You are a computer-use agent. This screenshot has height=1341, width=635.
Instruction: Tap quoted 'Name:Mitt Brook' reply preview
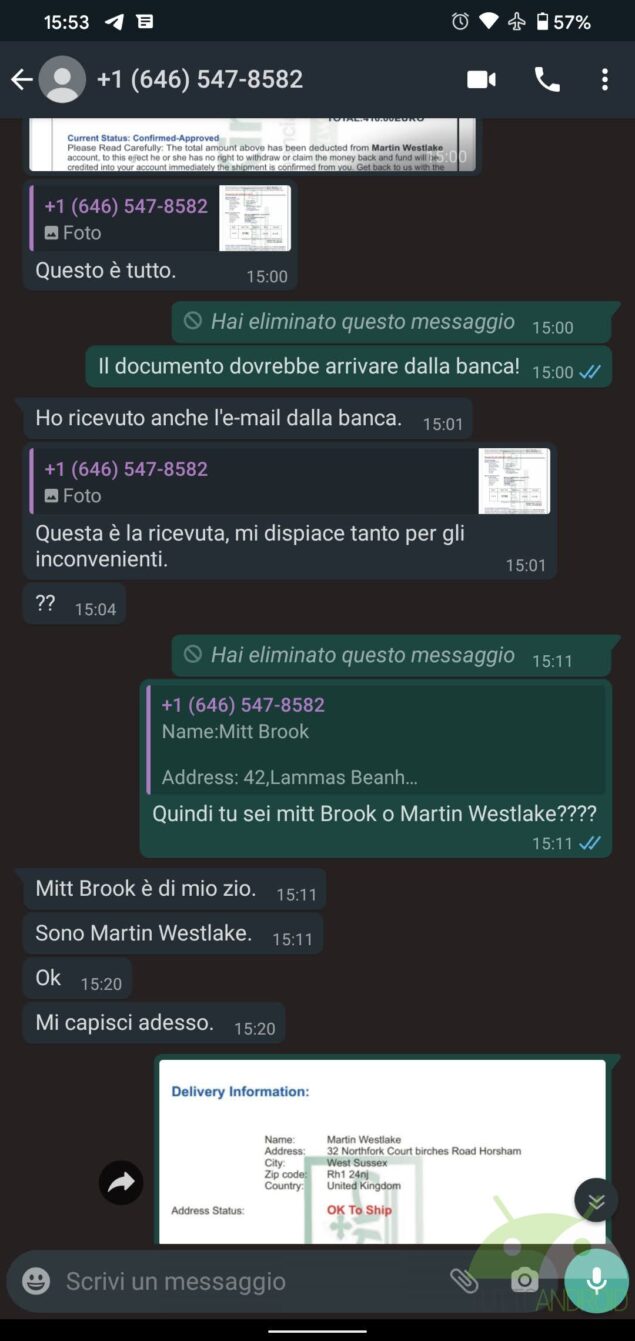point(376,740)
